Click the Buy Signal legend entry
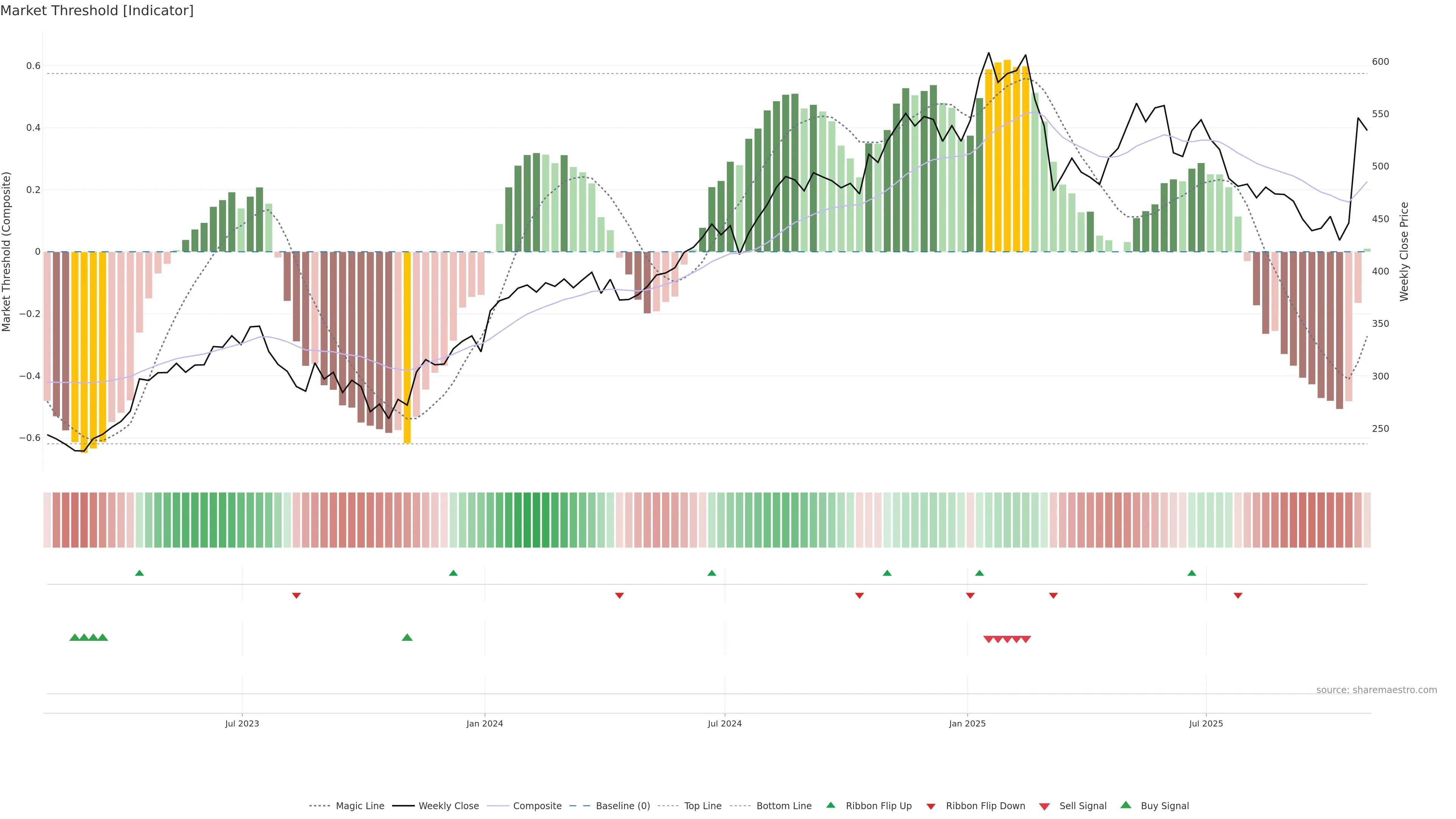This screenshot has width=1456, height=819. pos(1164,806)
